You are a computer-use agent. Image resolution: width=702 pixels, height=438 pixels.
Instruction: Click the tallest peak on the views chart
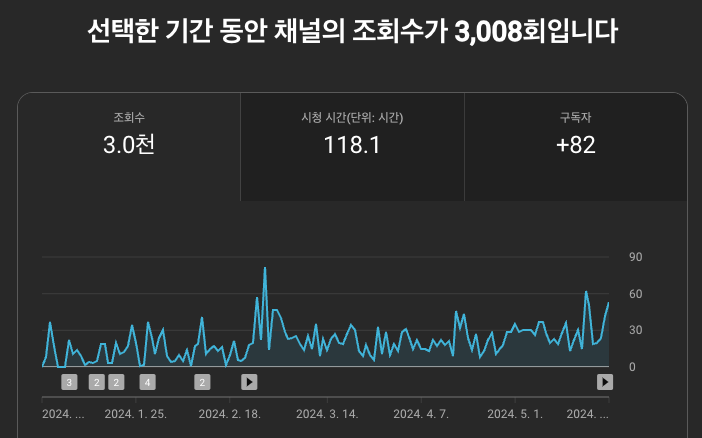click(265, 268)
